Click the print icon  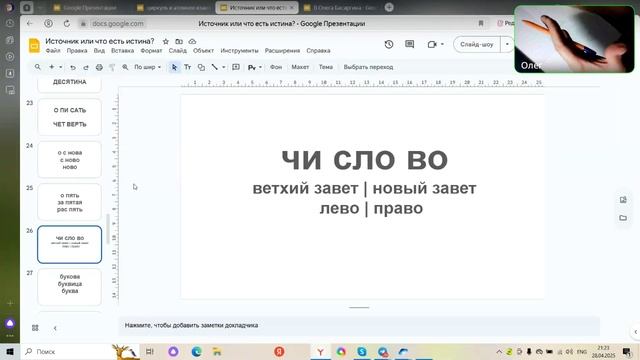pyautogui.click(x=99, y=67)
